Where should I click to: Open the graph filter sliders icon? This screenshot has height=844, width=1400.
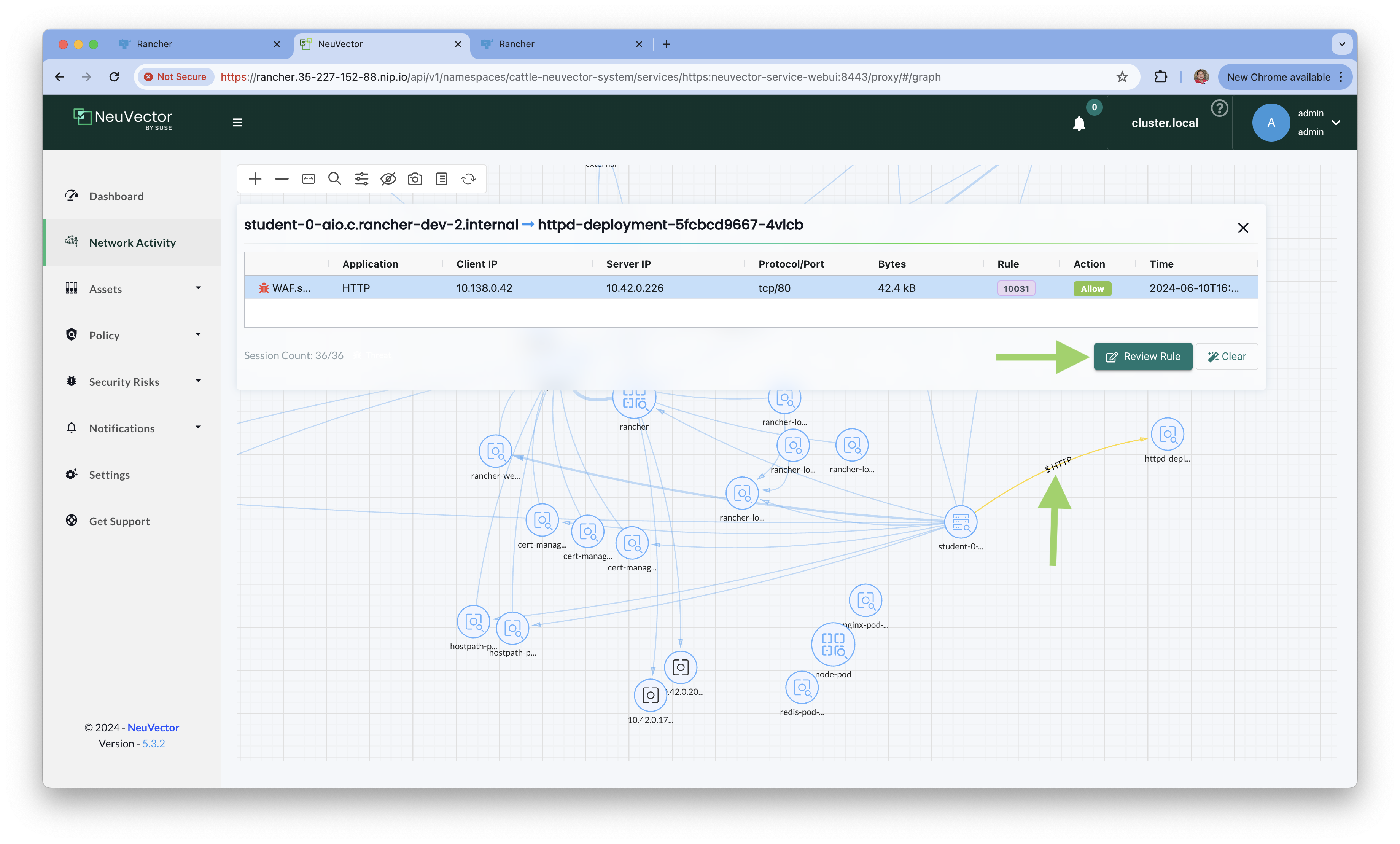pyautogui.click(x=361, y=179)
